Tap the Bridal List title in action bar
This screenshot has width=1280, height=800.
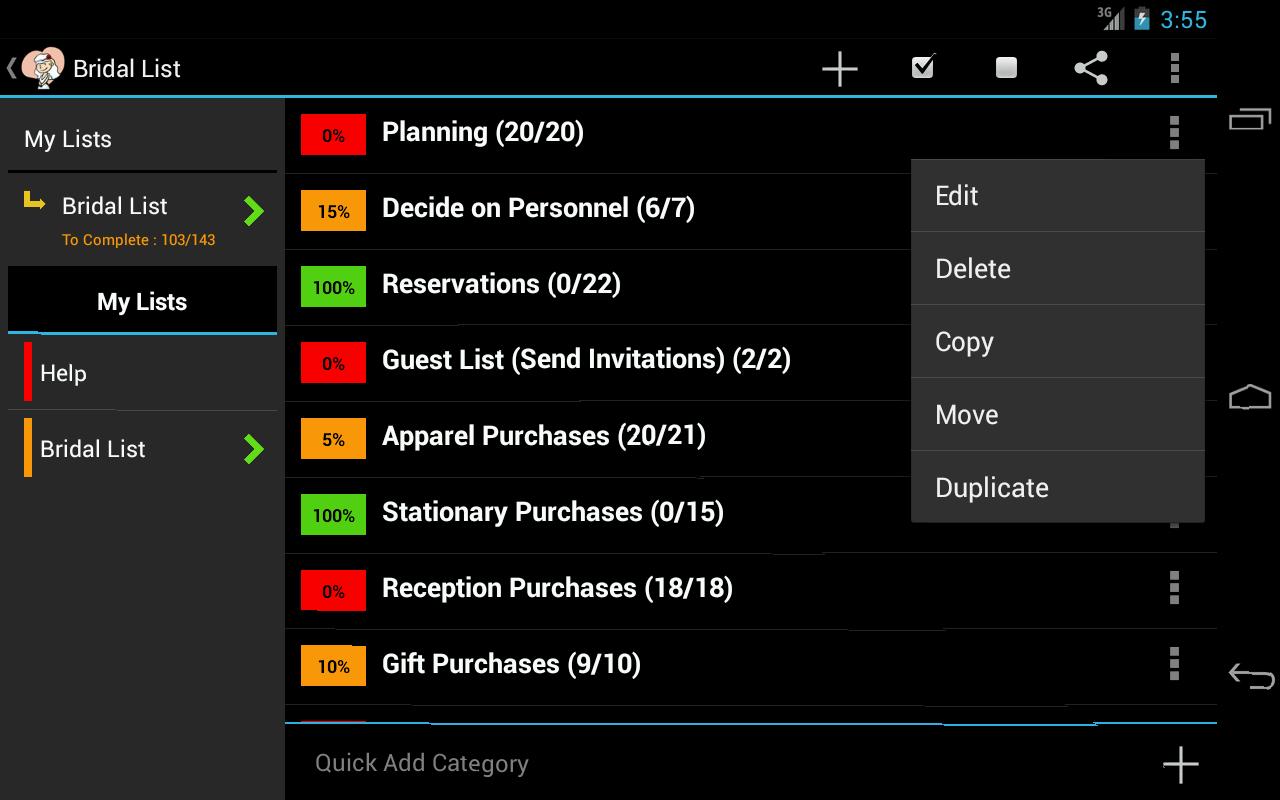point(127,68)
